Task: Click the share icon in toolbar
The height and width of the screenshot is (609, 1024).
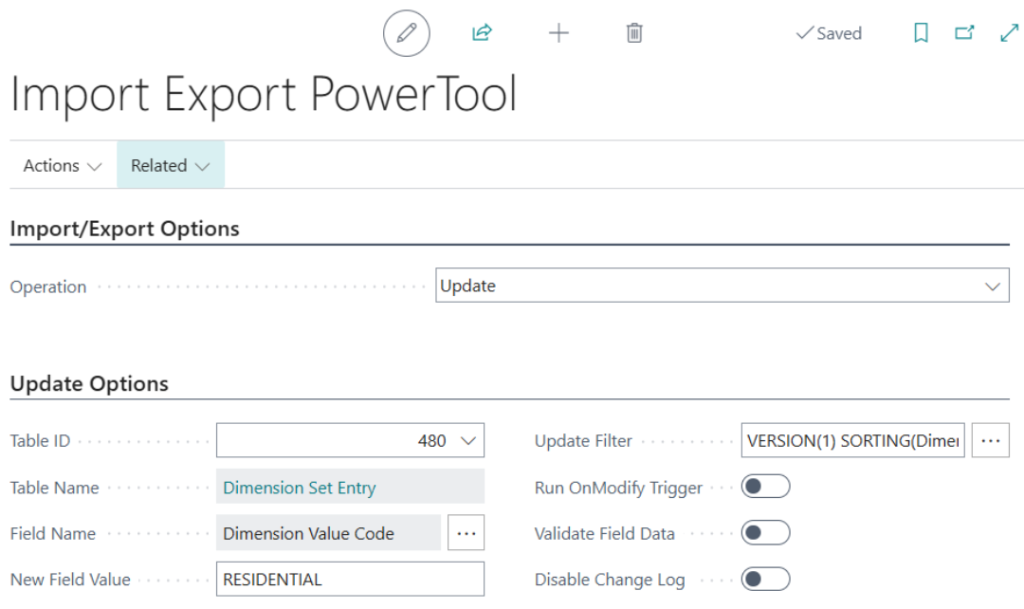Action: click(x=482, y=34)
